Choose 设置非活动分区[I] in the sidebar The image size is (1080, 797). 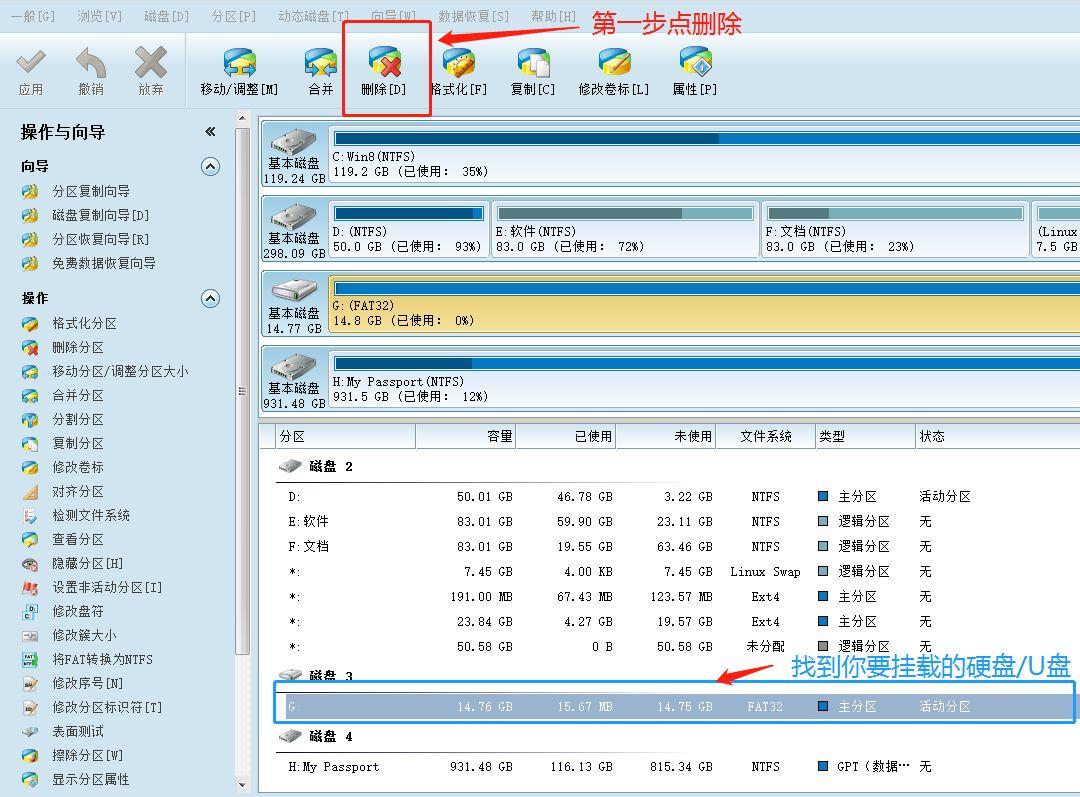pos(107,587)
